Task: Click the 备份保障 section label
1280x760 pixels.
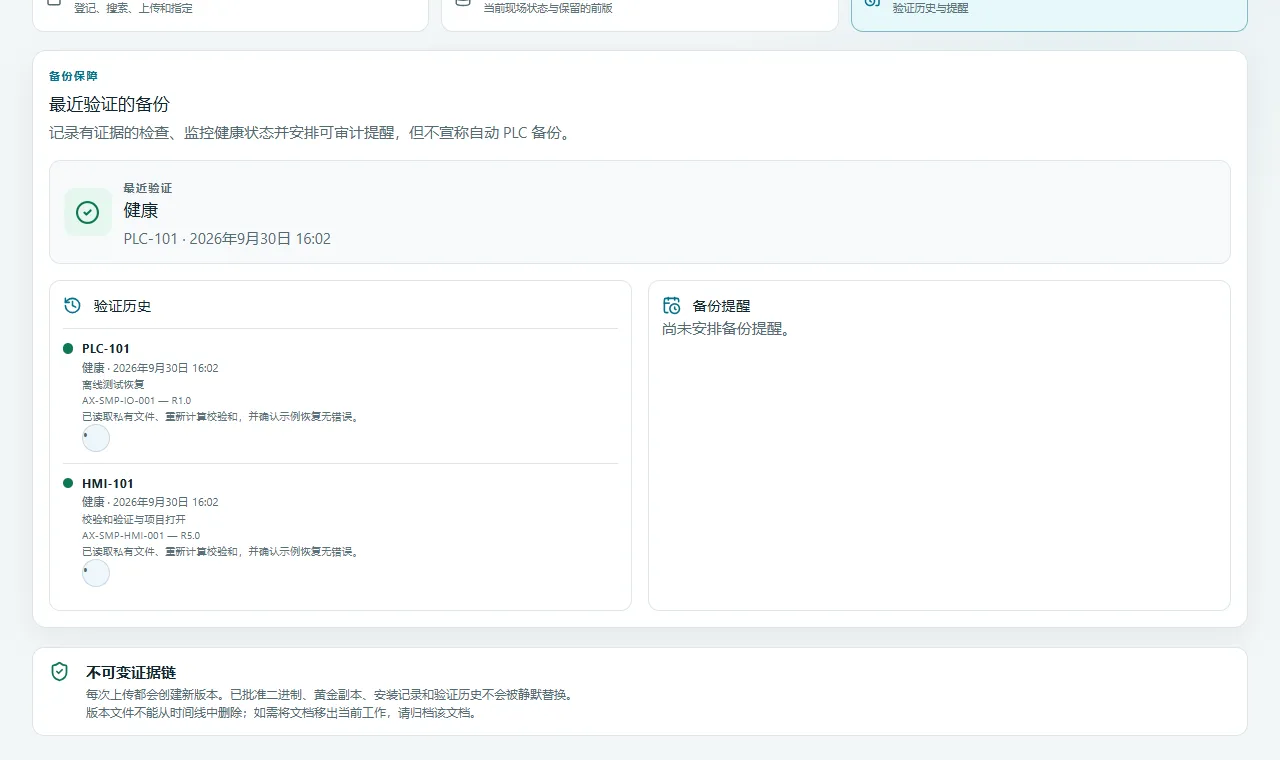Action: (x=73, y=76)
